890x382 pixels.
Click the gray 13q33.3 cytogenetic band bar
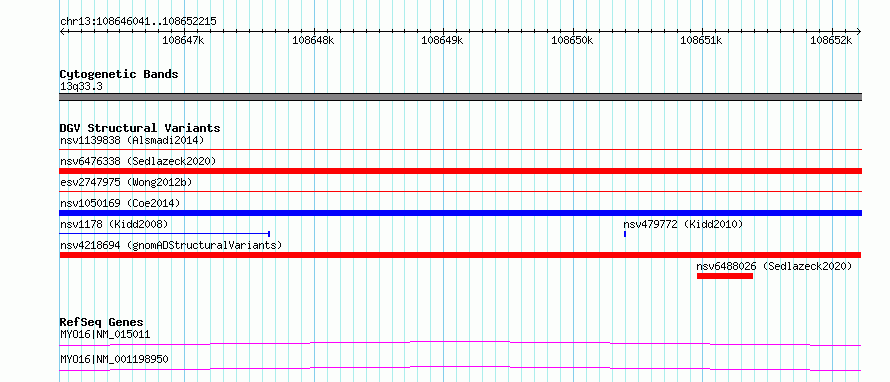pos(461,97)
